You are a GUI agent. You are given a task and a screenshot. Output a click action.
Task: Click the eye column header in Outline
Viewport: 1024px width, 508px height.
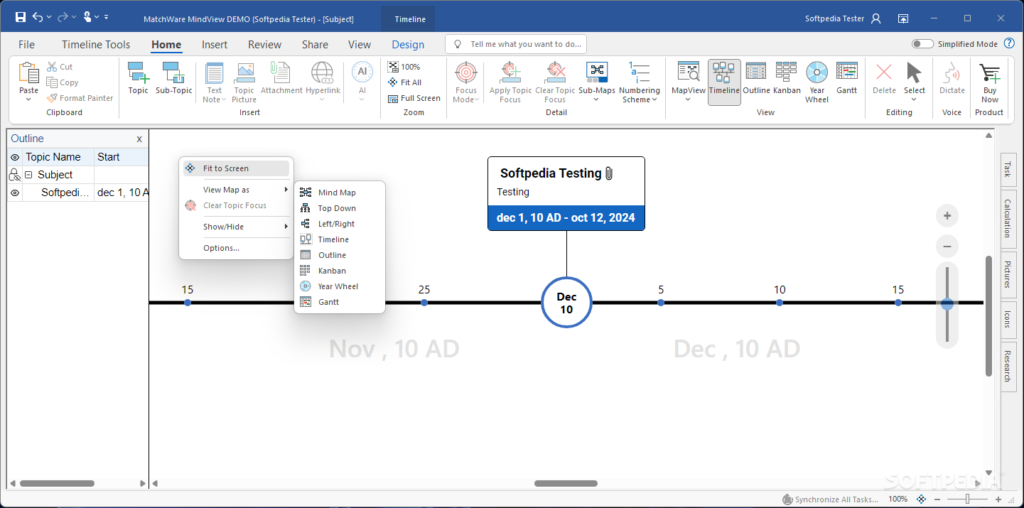[15, 157]
